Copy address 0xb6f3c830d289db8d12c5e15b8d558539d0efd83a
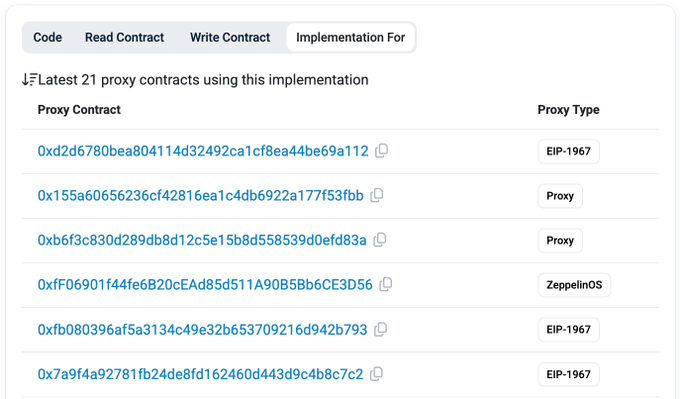Image resolution: width=680 pixels, height=399 pixels. (380, 240)
